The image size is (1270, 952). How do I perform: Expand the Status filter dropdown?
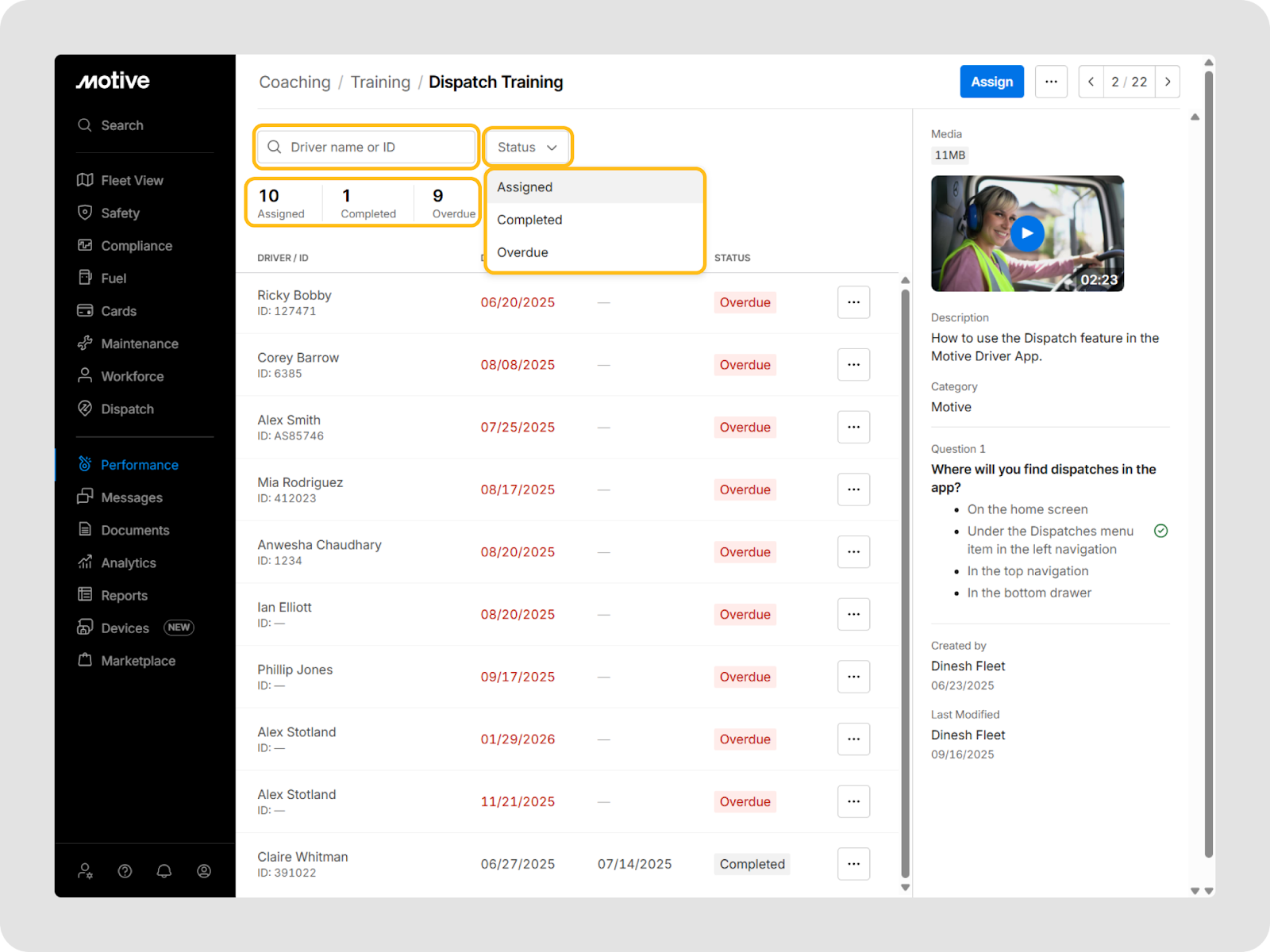tap(527, 148)
